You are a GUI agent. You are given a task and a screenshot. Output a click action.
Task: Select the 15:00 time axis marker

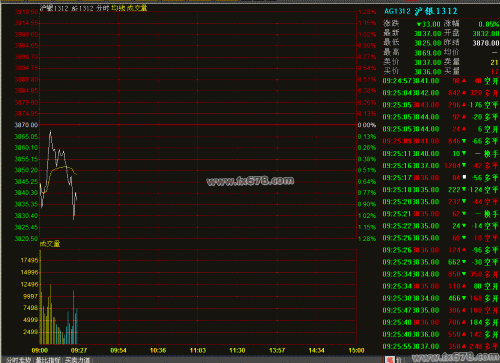[x=356, y=350]
